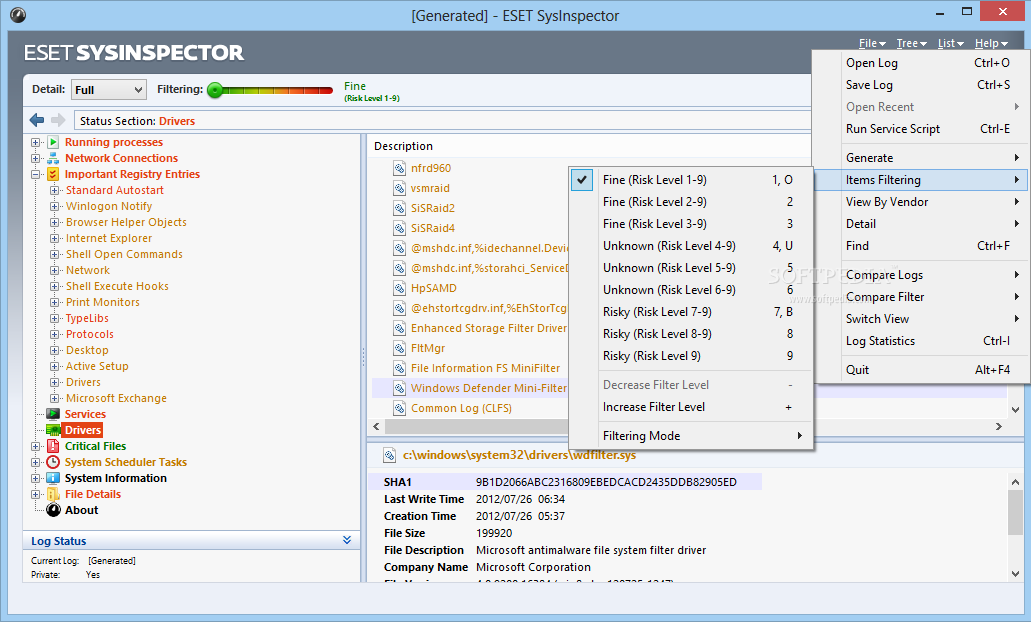1031x622 pixels.
Task: Open Compare Logs submenu
Action: tap(921, 275)
